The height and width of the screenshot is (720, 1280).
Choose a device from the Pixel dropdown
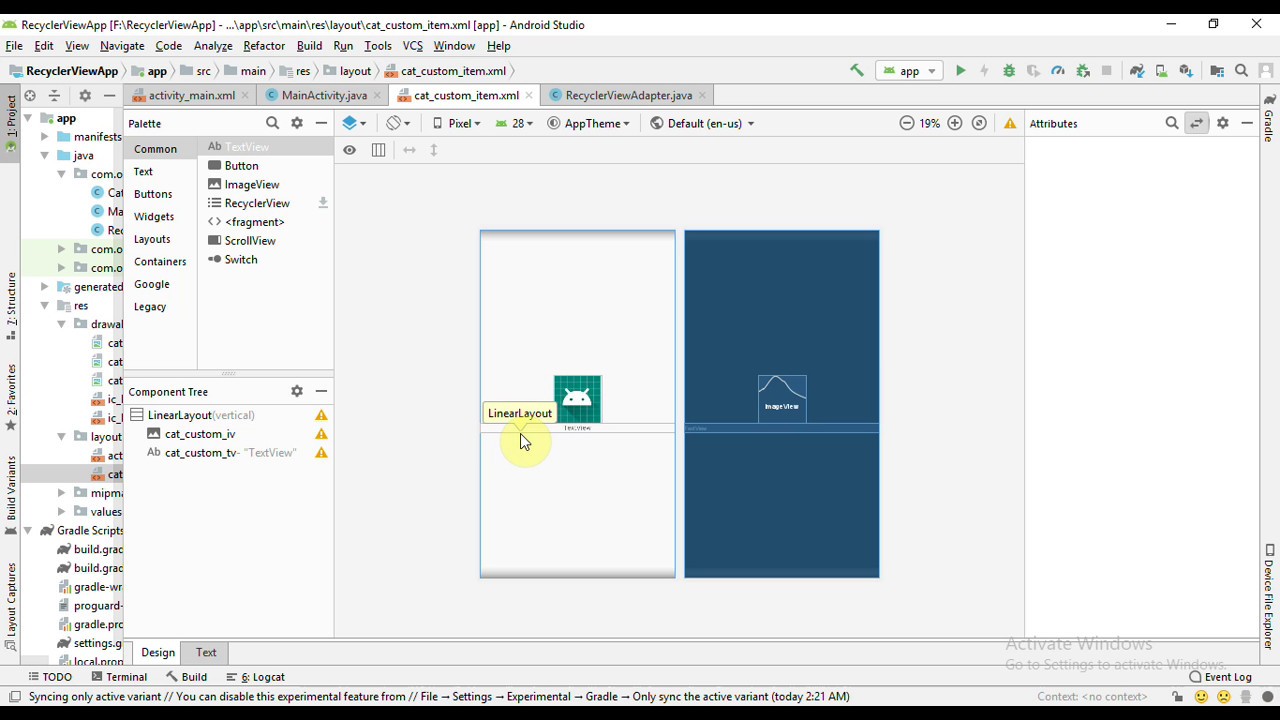coord(457,123)
